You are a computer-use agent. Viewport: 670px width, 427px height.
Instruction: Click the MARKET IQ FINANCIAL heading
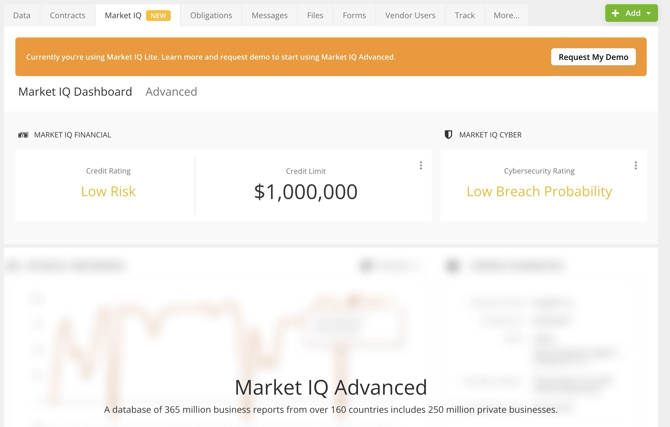pos(73,135)
